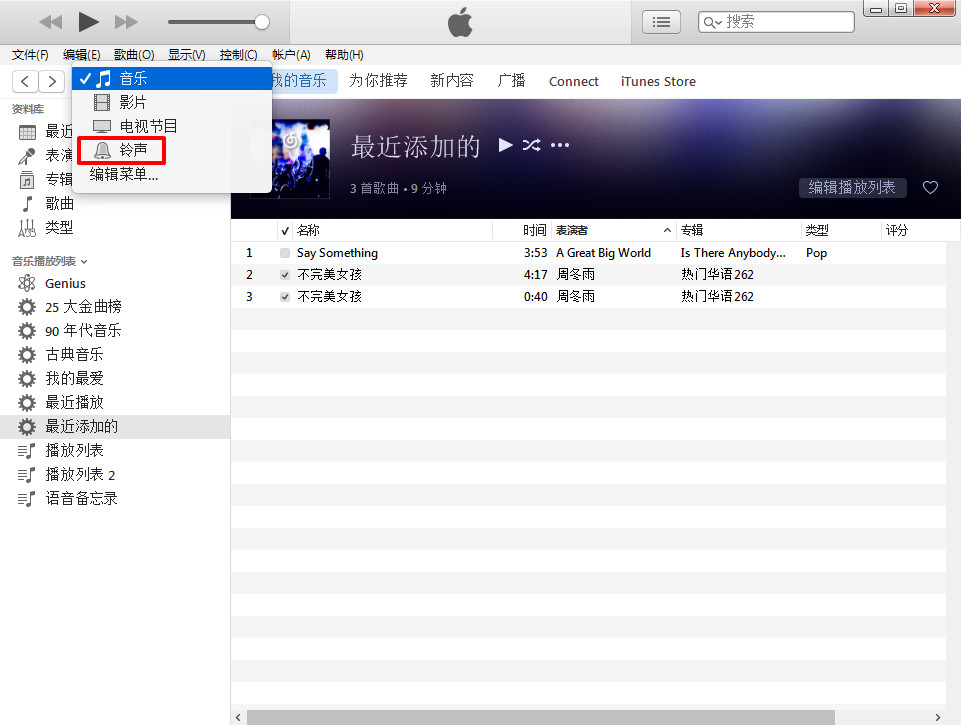Open the 歌曲(O) menu
961x725 pixels.
click(x=134, y=55)
